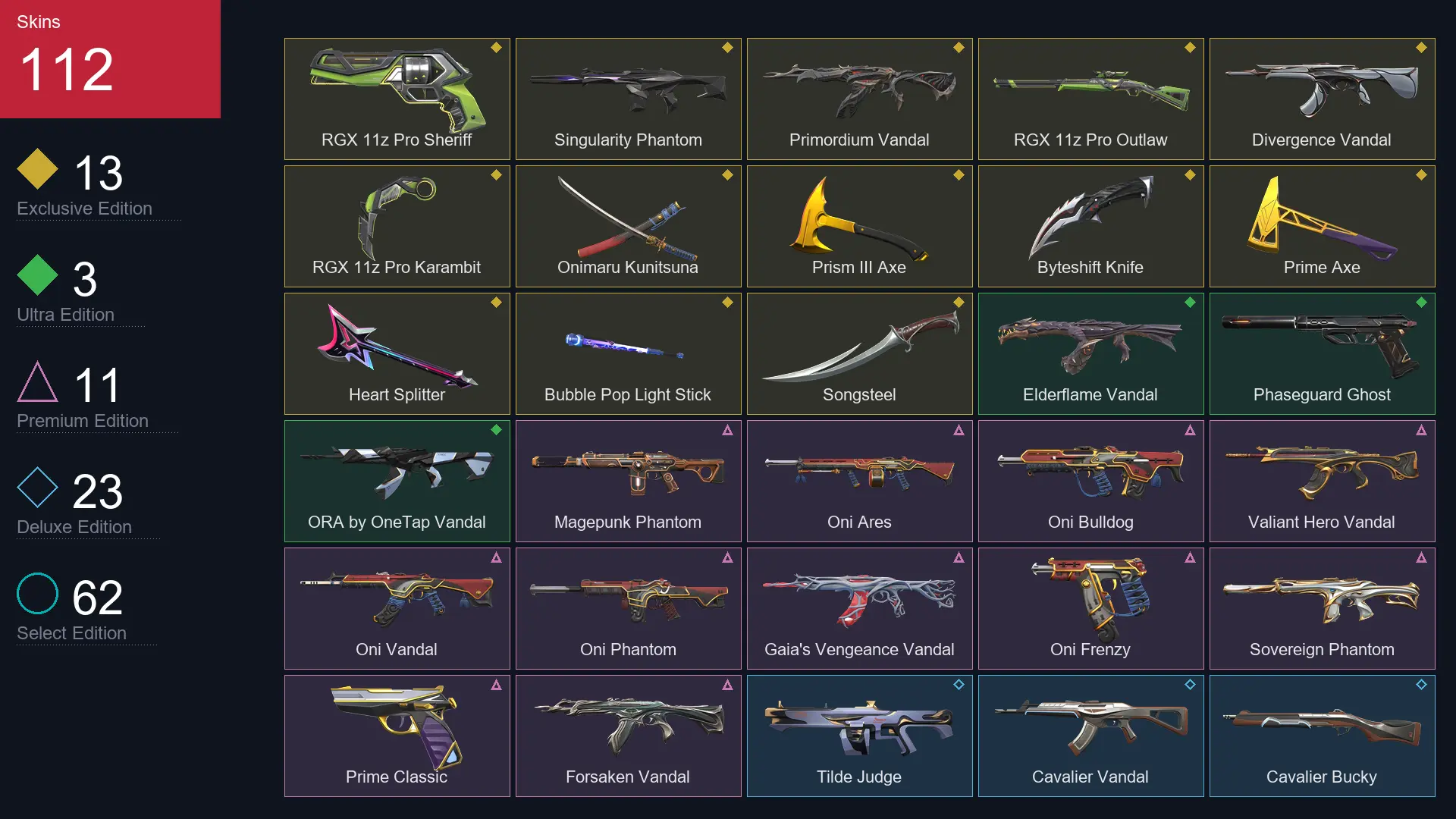Screen dimensions: 1456x819
Task: Click the Exclusive Edition label
Action: (84, 209)
